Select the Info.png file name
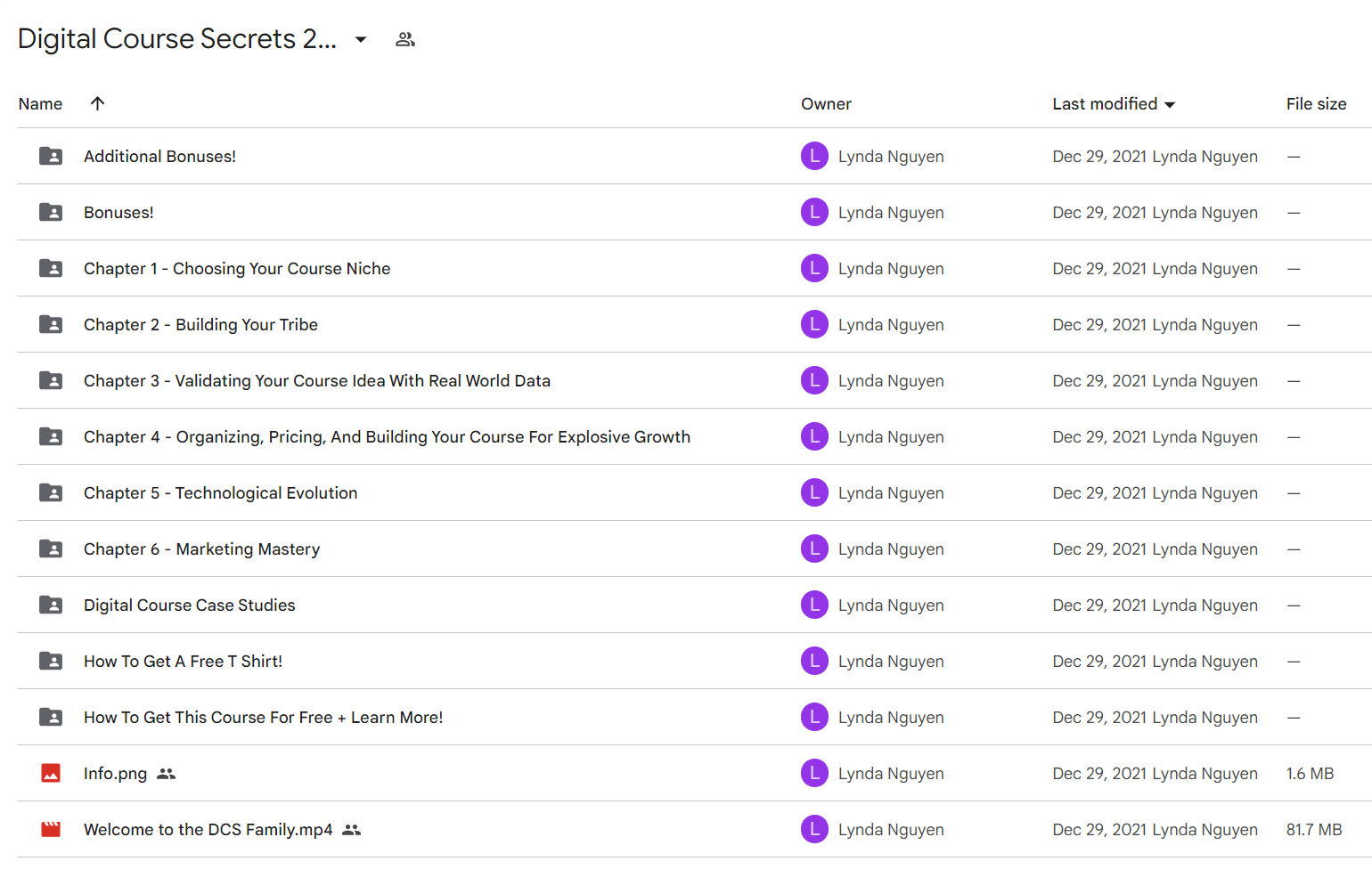 coord(115,773)
